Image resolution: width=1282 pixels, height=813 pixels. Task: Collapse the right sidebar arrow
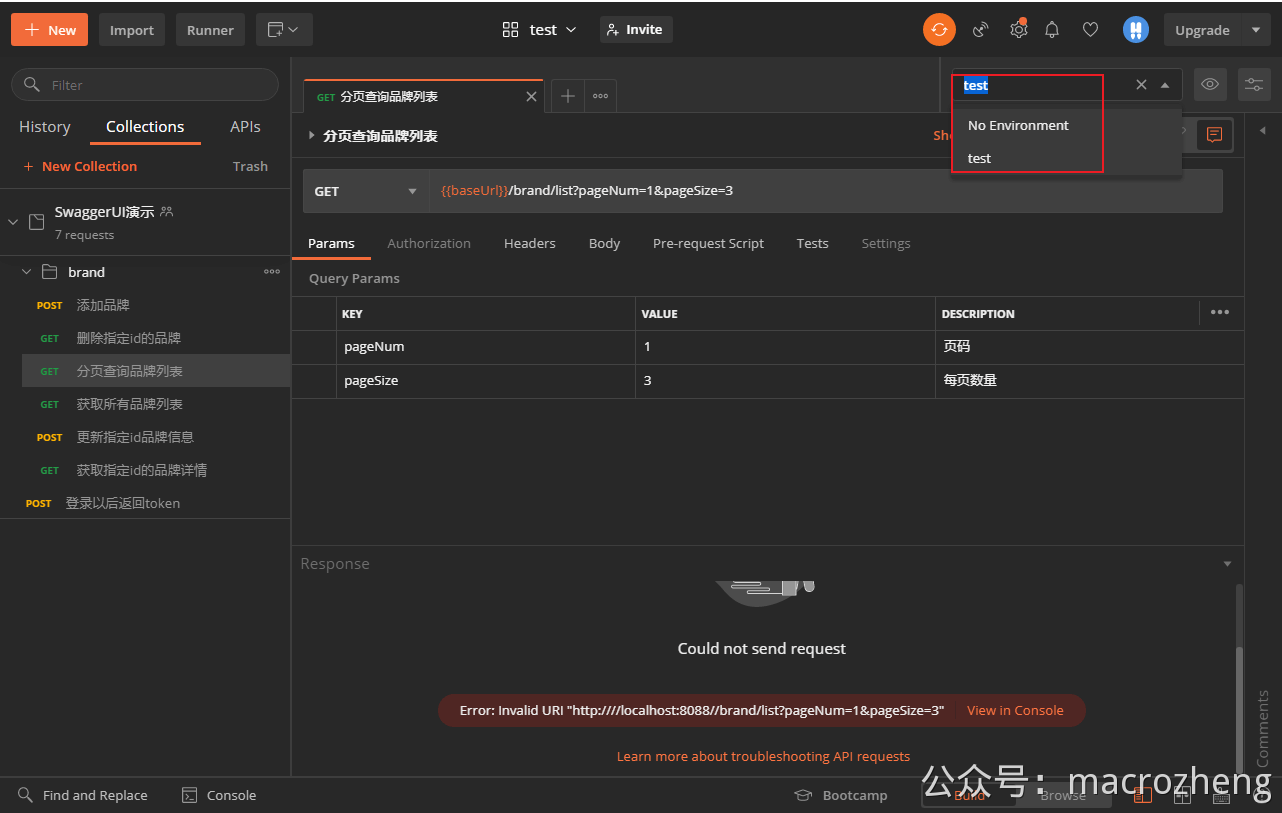(x=1262, y=131)
